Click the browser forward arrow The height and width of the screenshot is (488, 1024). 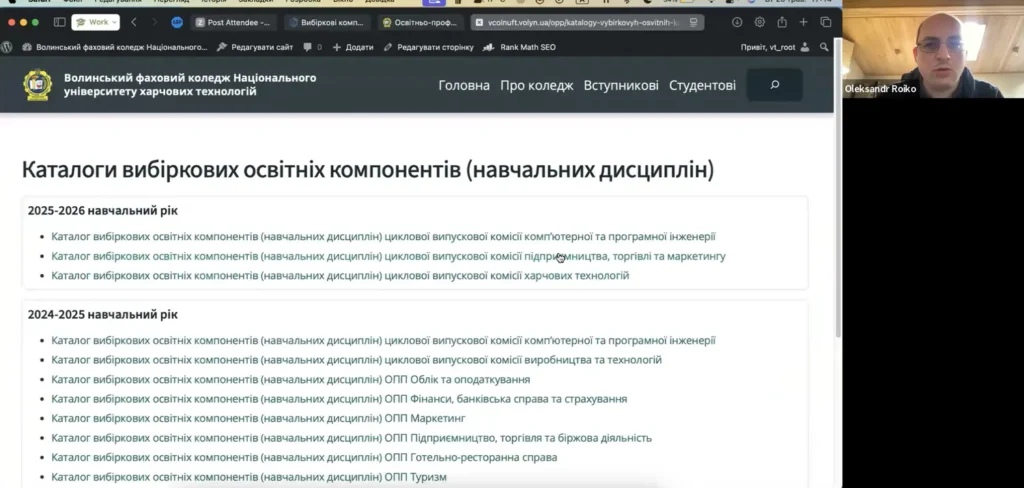[155, 22]
